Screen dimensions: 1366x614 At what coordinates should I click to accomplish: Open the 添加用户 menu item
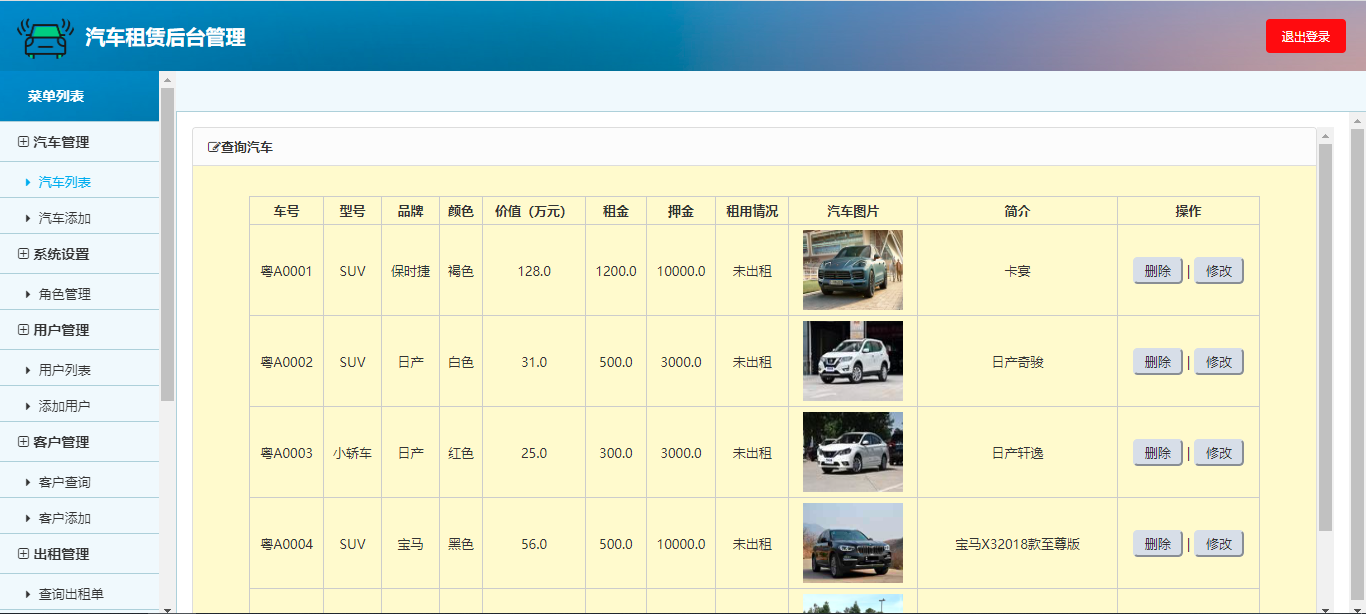65,406
